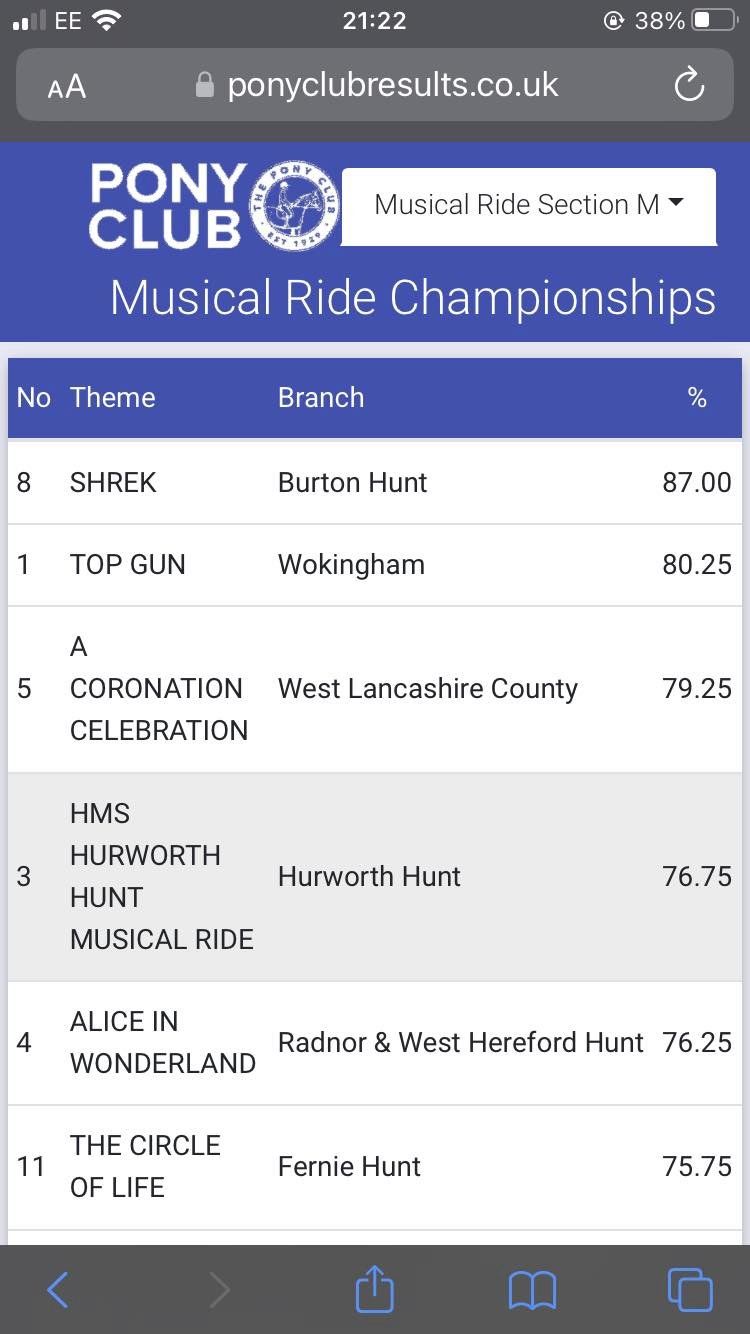Sort by the % column header
Viewport: 750px width, 1334px height.
(697, 398)
